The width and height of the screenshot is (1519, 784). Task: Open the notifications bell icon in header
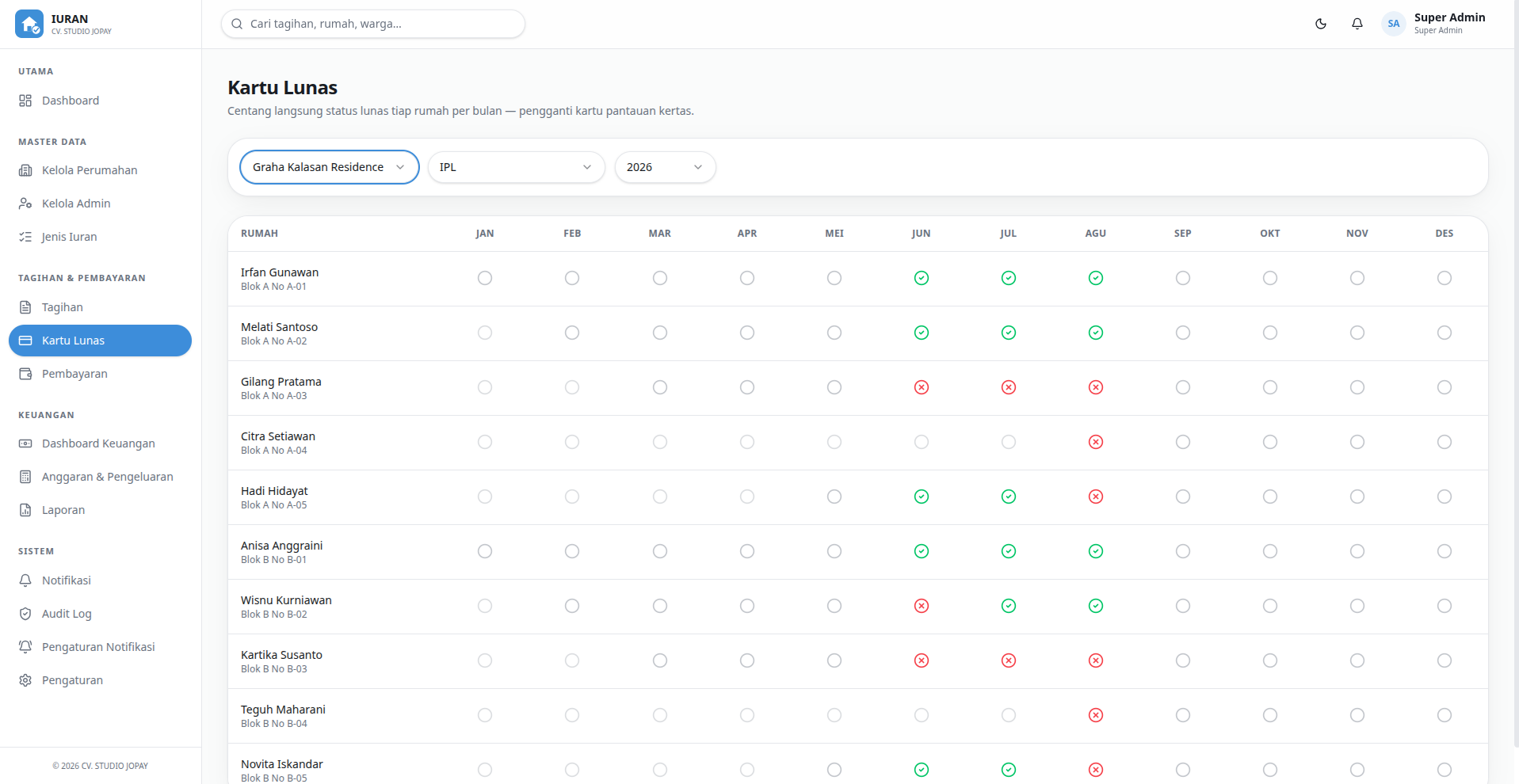(x=1357, y=24)
